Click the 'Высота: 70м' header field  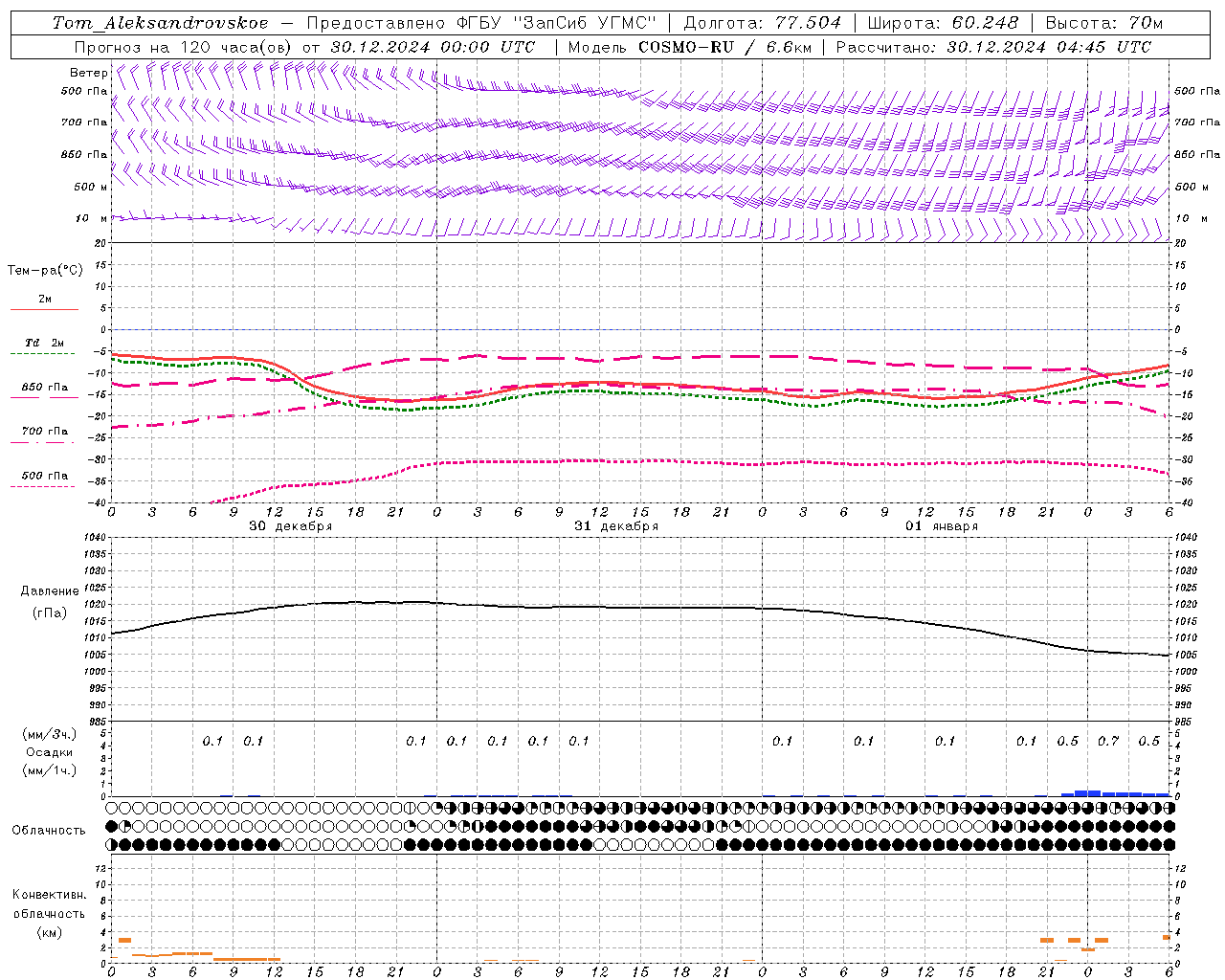pos(1104,23)
